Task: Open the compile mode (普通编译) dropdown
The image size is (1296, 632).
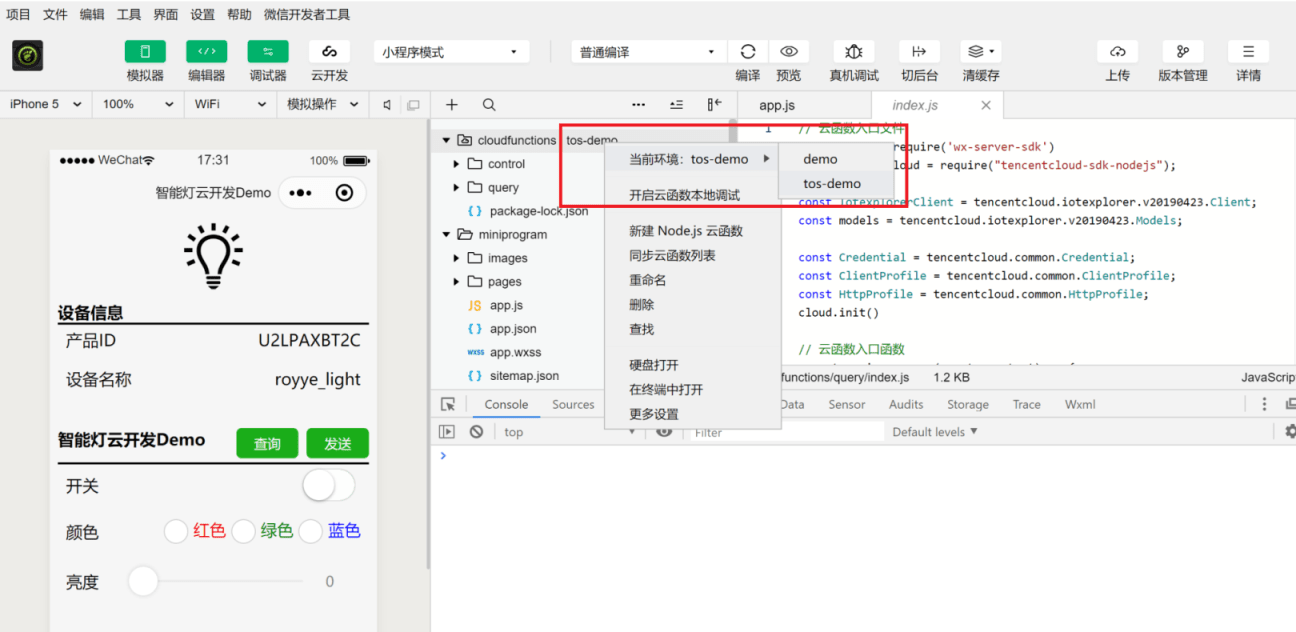Action: click(x=649, y=52)
